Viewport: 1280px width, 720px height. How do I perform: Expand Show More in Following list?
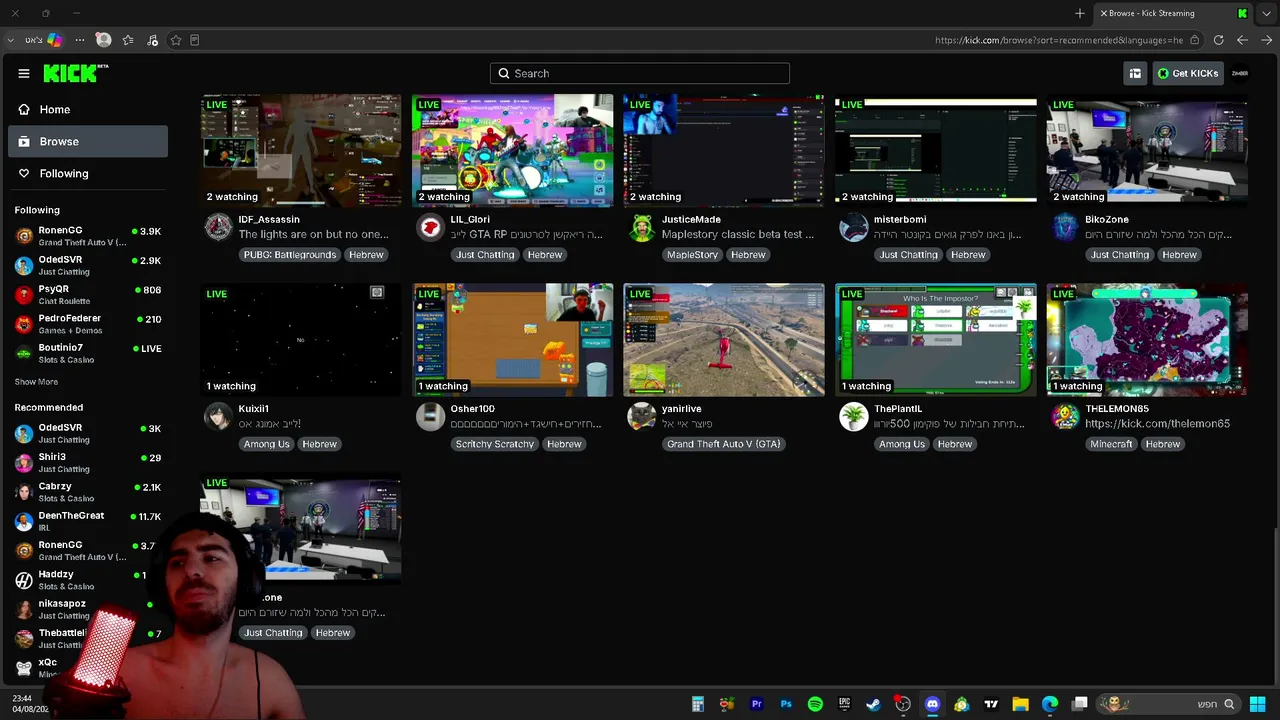point(36,382)
